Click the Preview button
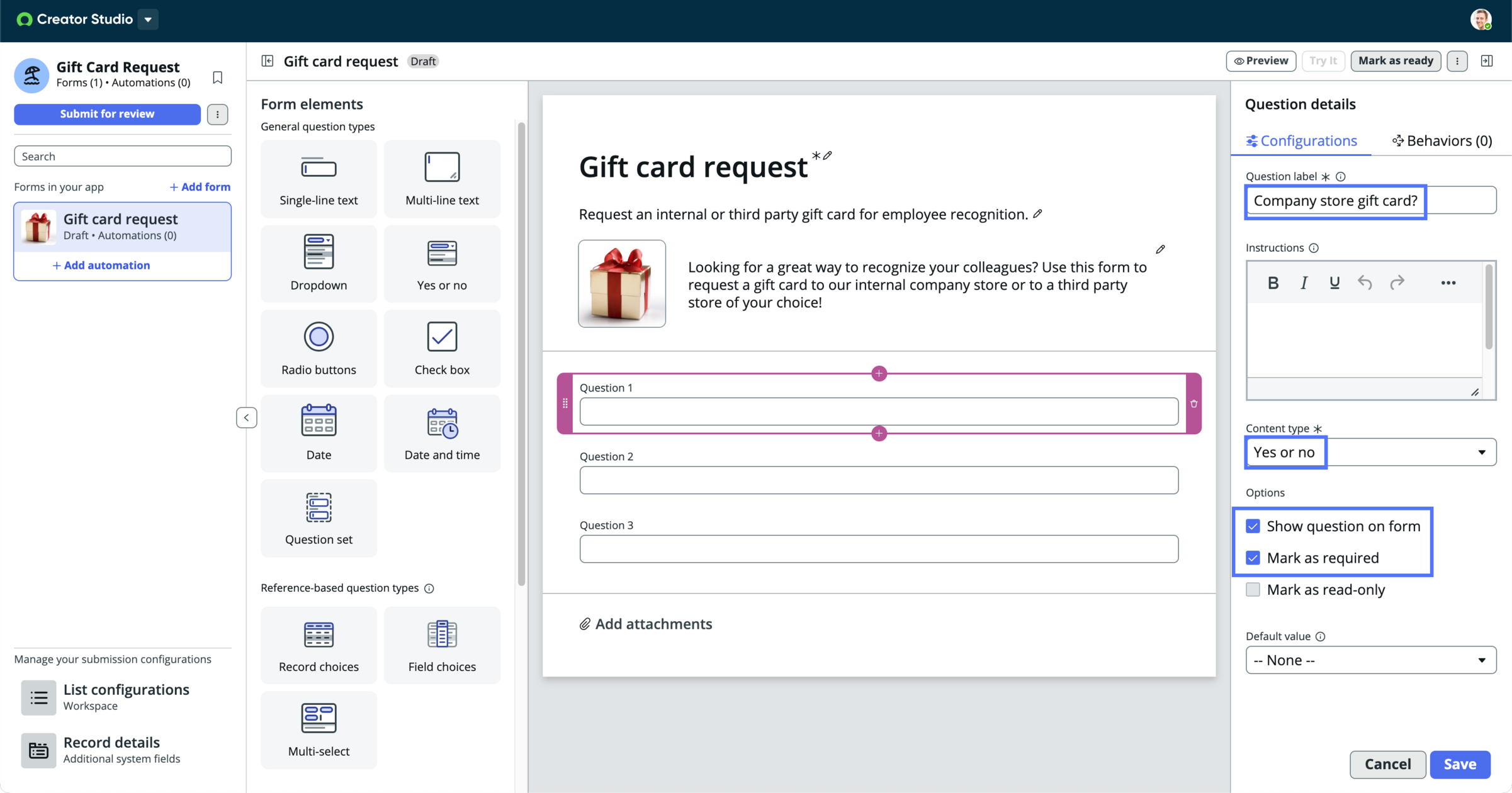Screen dimensions: 1512x793 1261,61
